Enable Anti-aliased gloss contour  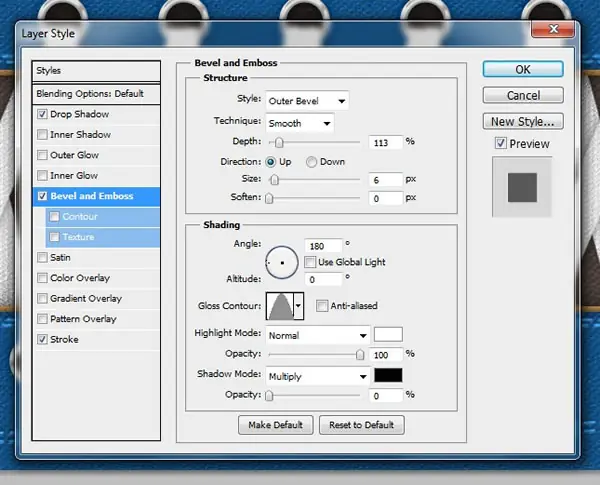322,306
